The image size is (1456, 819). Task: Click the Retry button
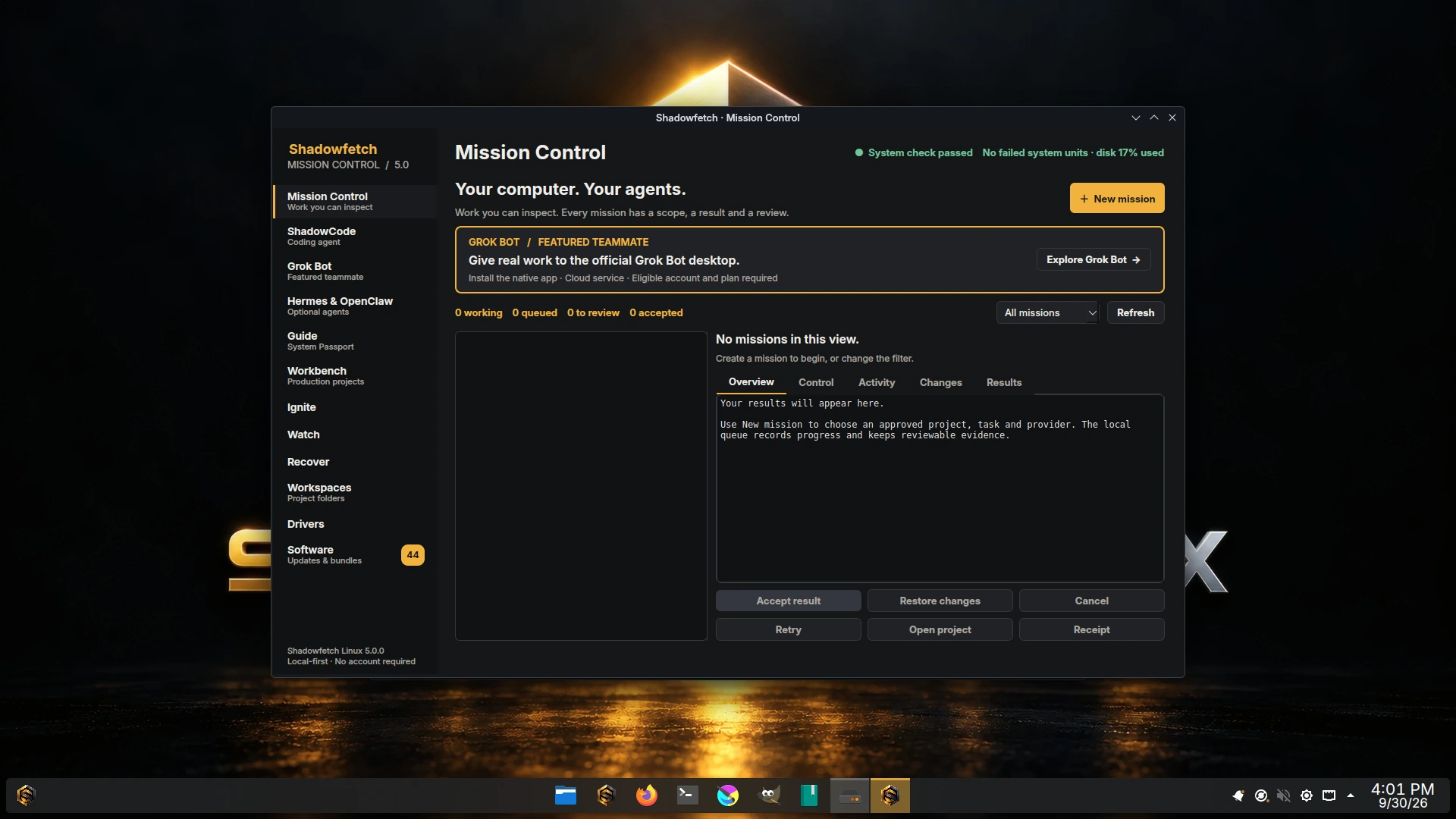788,629
